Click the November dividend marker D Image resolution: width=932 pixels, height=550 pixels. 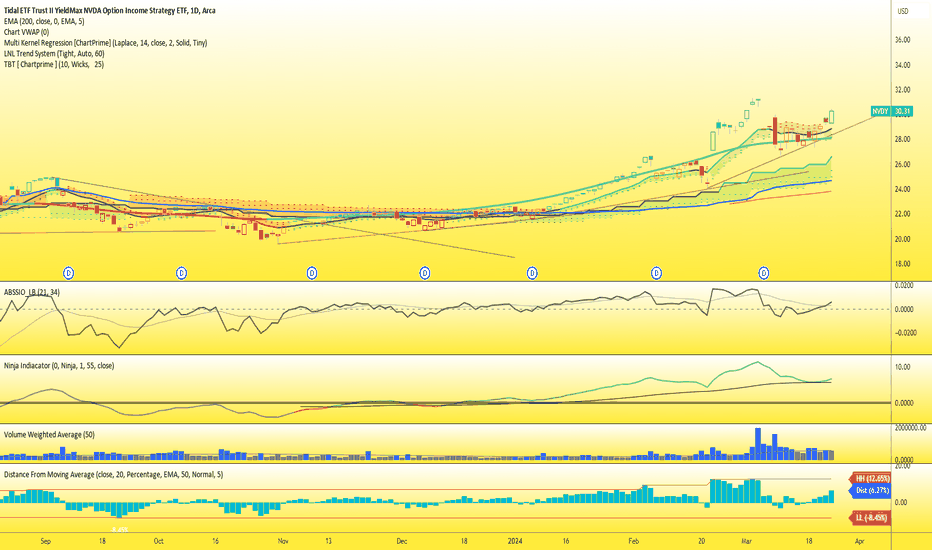[311, 273]
